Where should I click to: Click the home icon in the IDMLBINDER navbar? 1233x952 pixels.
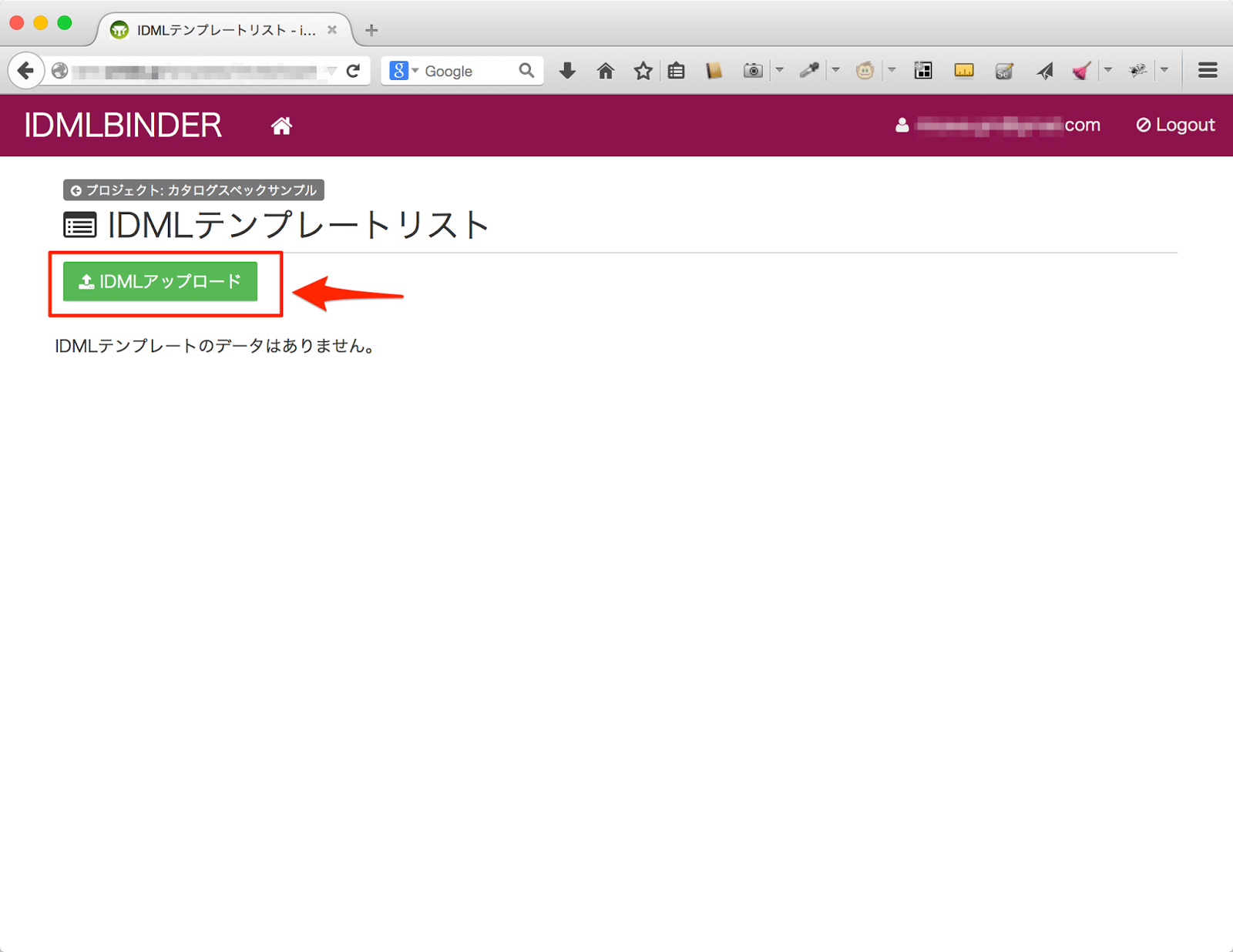point(281,125)
